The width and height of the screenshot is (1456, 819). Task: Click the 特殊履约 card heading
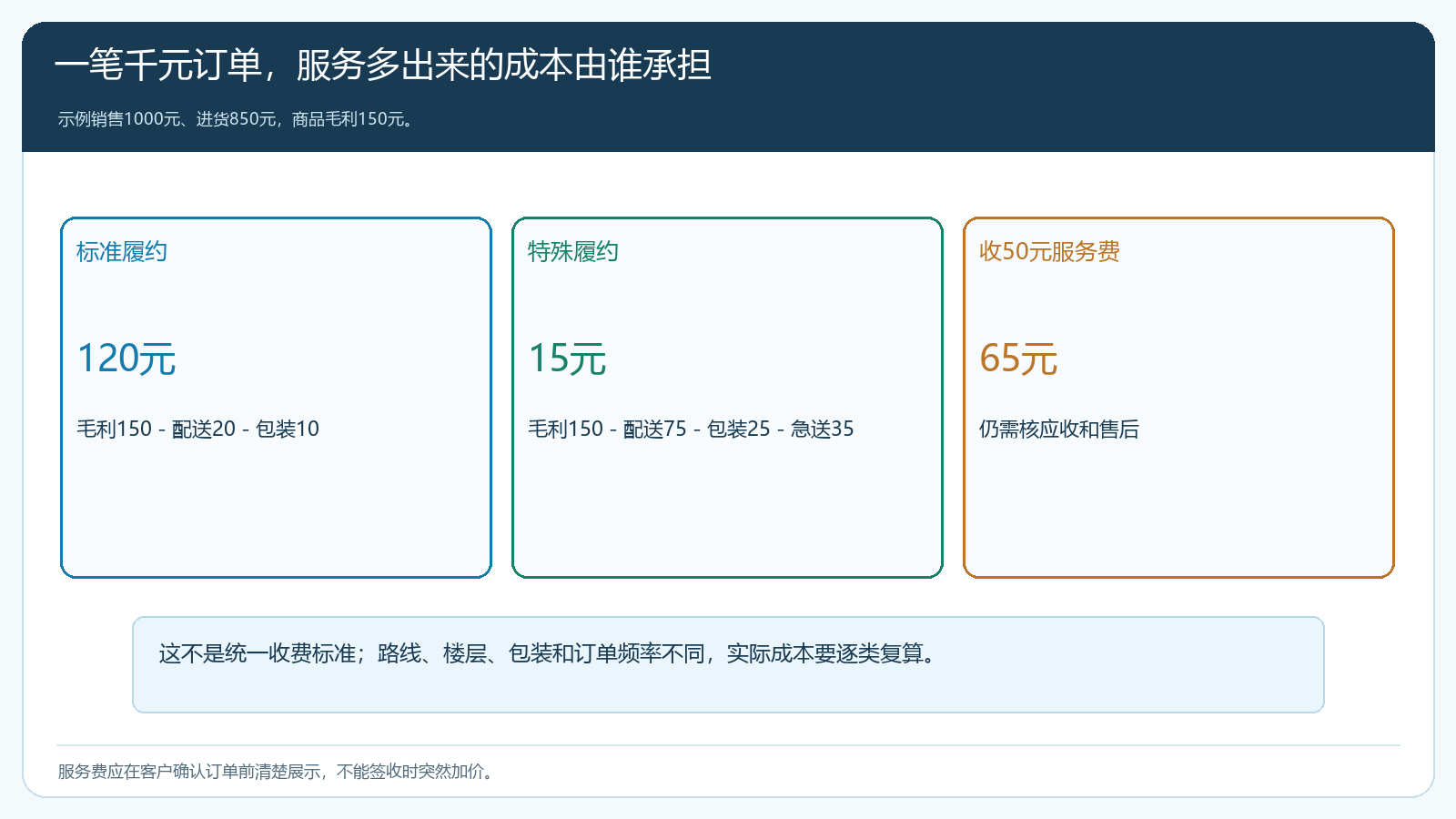573,252
